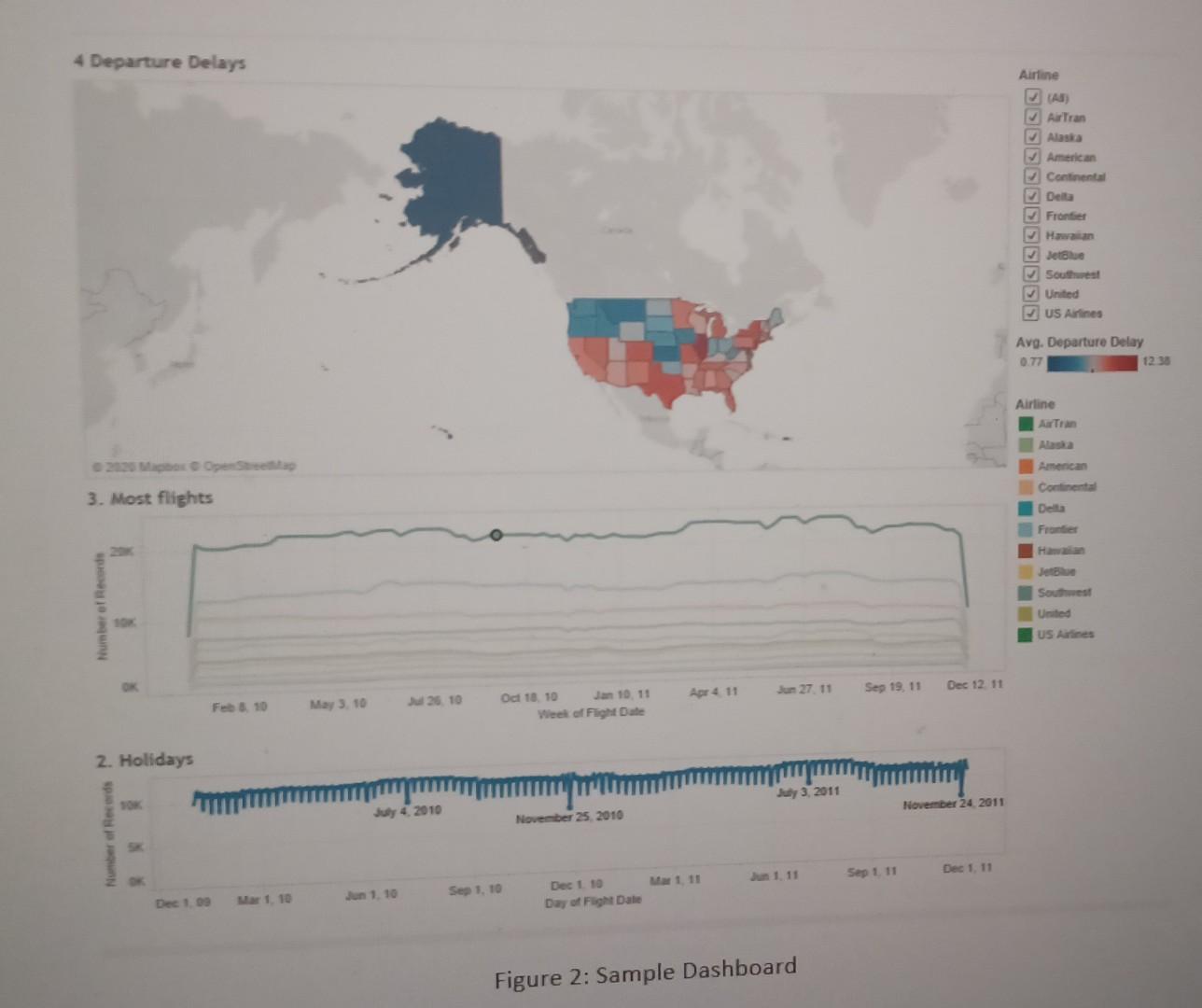Toggle the Delta airline checkbox
This screenshot has height=1008, width=1202.
point(1031,196)
